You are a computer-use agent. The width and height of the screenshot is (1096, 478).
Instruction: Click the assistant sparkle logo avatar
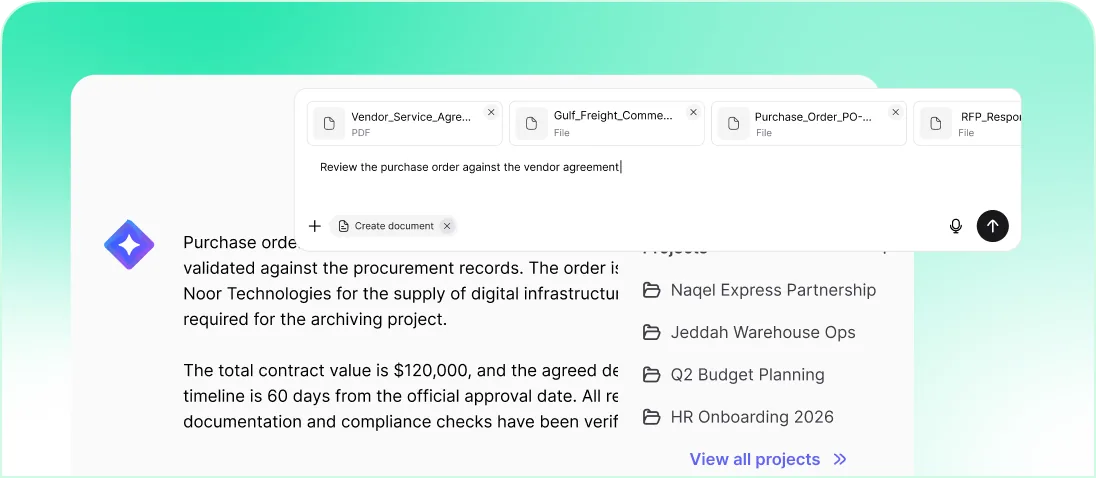pyautogui.click(x=129, y=245)
